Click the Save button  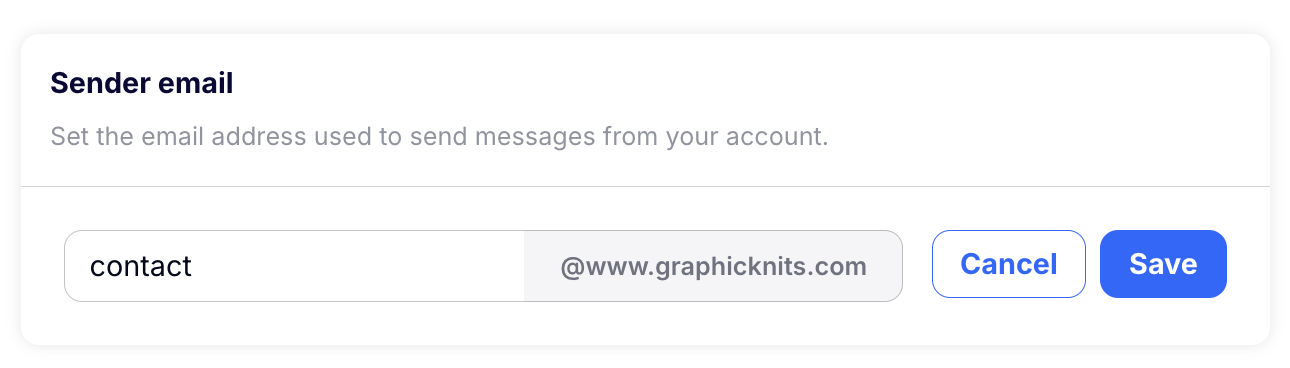point(1163,264)
